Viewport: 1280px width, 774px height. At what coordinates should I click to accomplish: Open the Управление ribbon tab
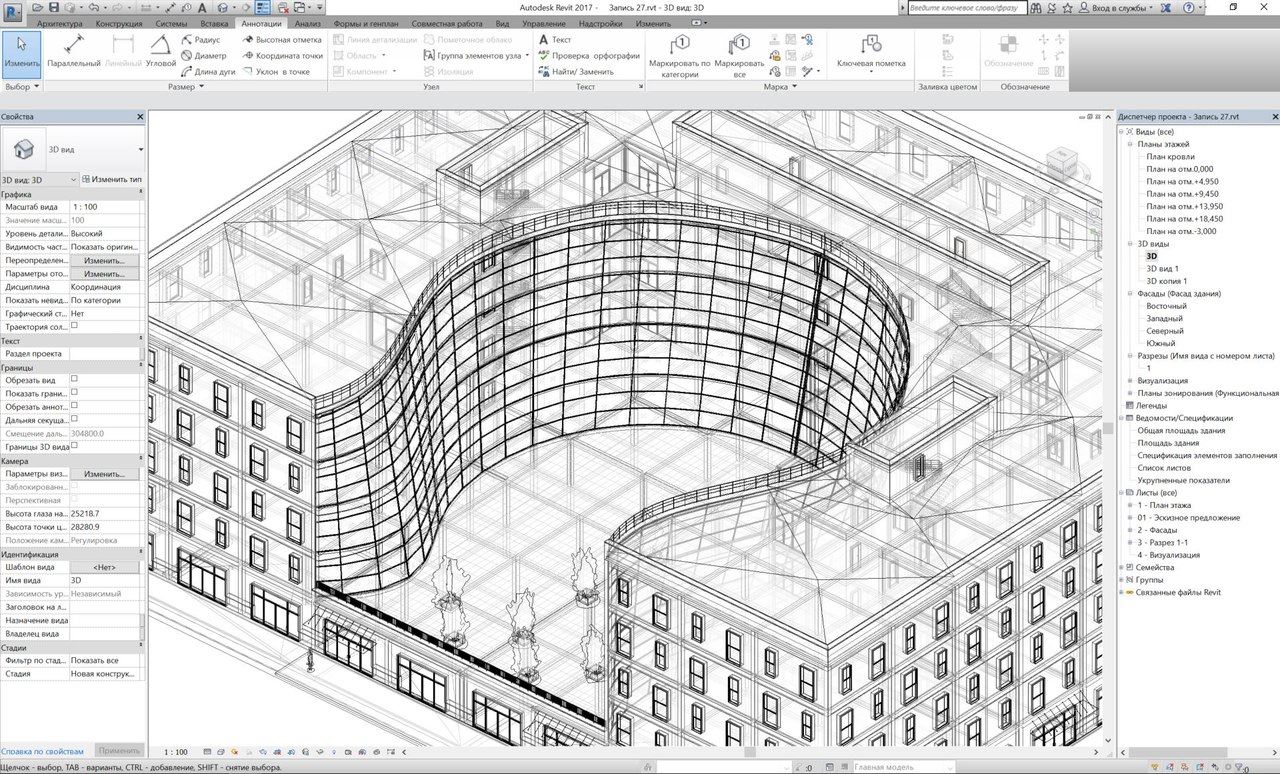tap(543, 22)
